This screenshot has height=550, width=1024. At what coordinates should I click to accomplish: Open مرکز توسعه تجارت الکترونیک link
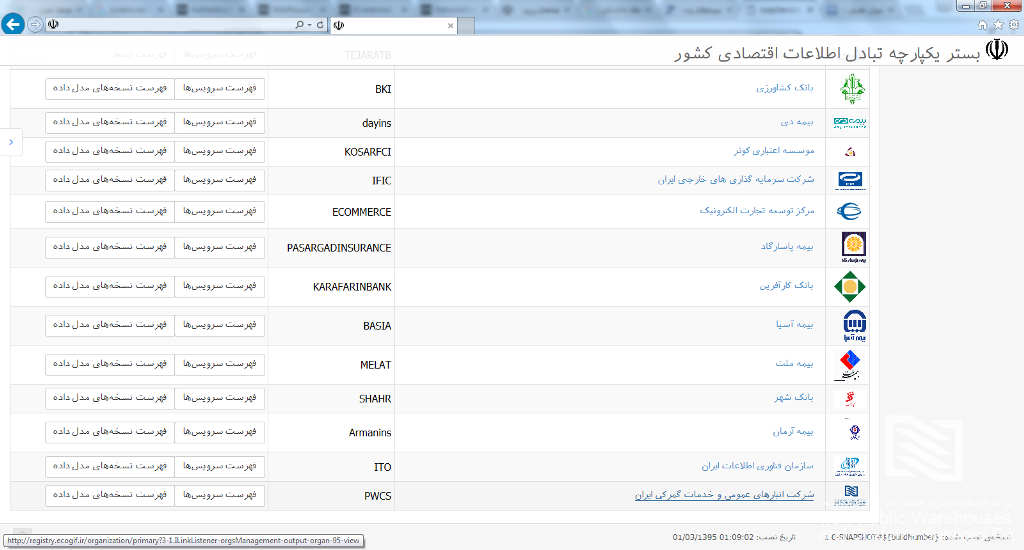(x=757, y=210)
